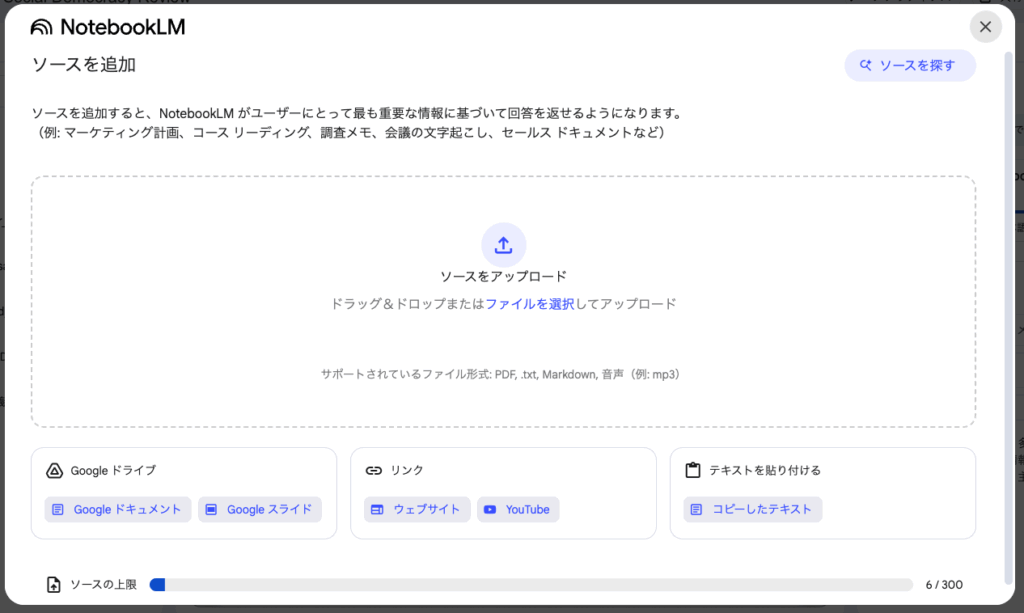Close the add source dialog
1024x613 pixels.
[x=985, y=27]
